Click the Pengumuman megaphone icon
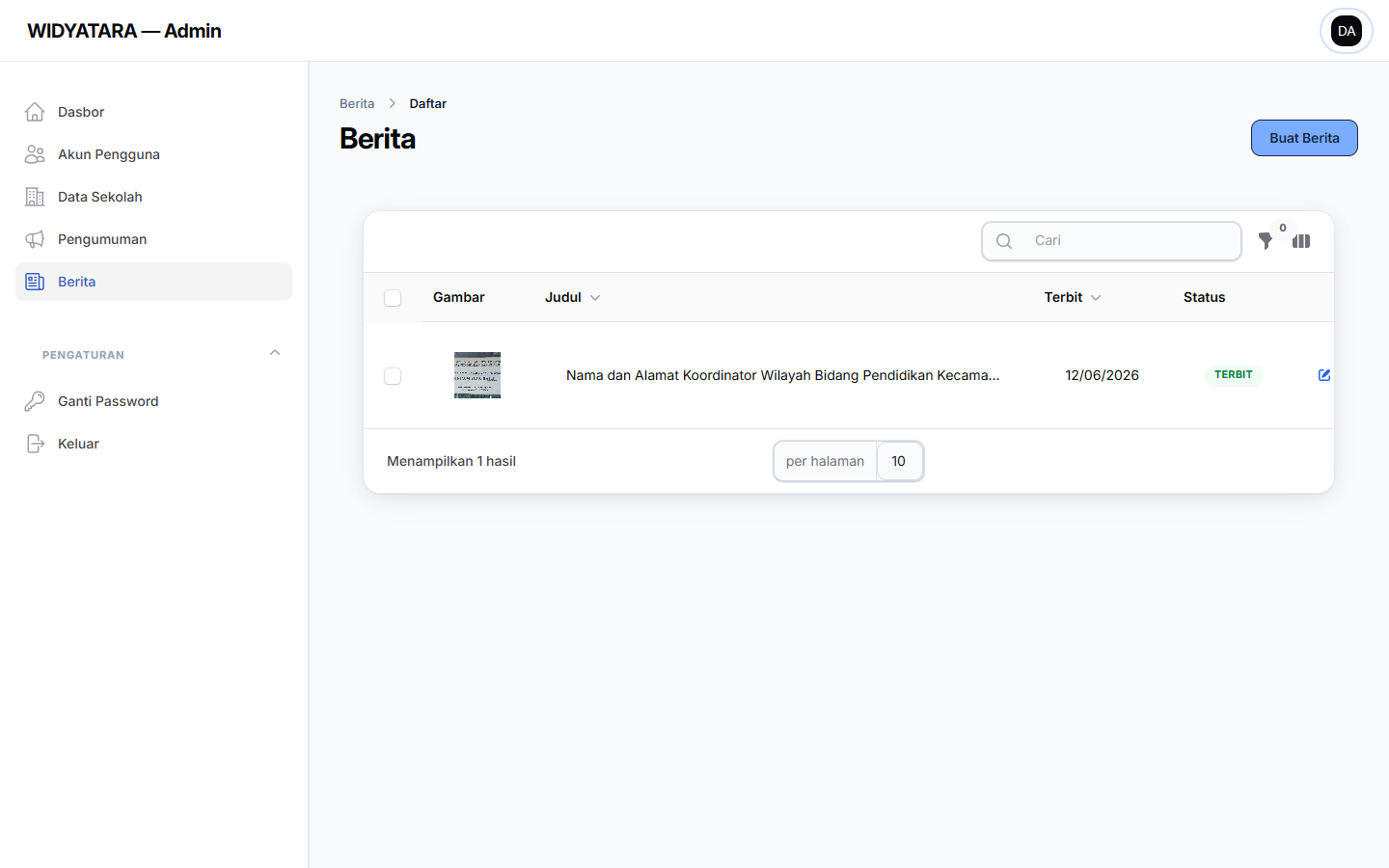 [x=35, y=239]
